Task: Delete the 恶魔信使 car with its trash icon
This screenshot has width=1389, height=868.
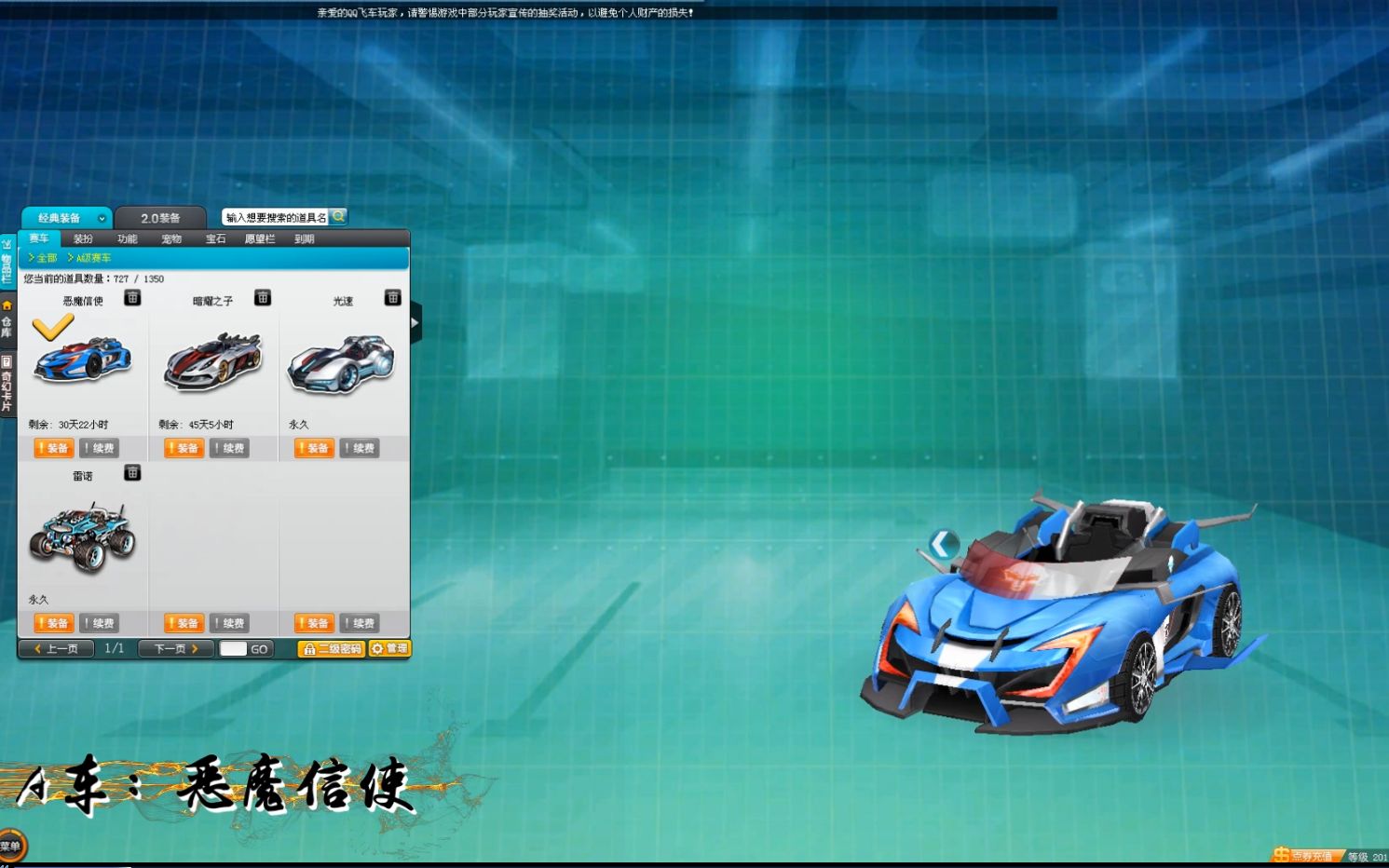Action: click(x=132, y=298)
